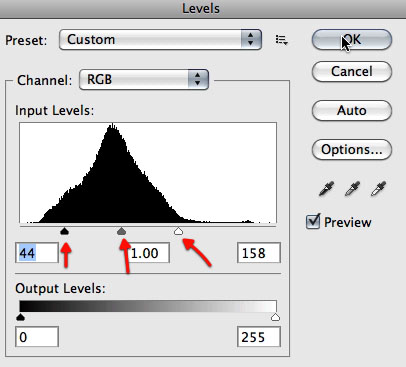Open the Channel dropdown showing RGB
Screen dimensions: 406x367
[x=144, y=79]
